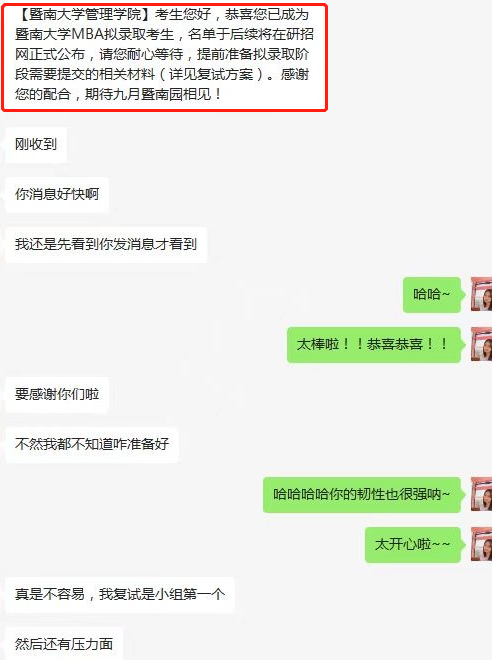
Task: Click the 刚收到 message bubble
Action: coord(36,144)
